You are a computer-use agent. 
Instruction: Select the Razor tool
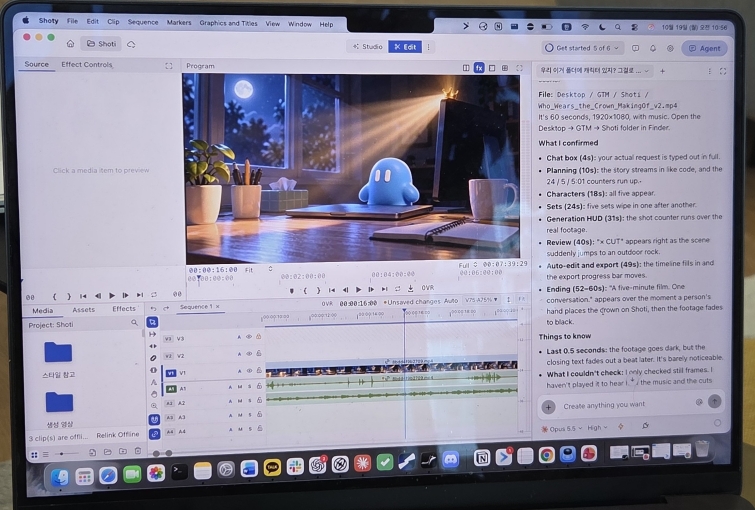click(153, 358)
